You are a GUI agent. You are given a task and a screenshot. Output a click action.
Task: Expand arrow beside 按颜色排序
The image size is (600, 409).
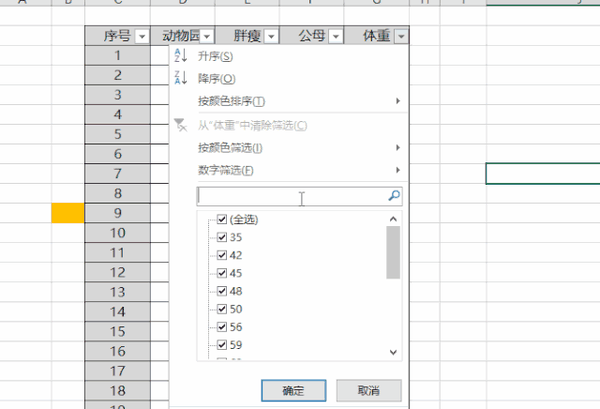pos(398,101)
